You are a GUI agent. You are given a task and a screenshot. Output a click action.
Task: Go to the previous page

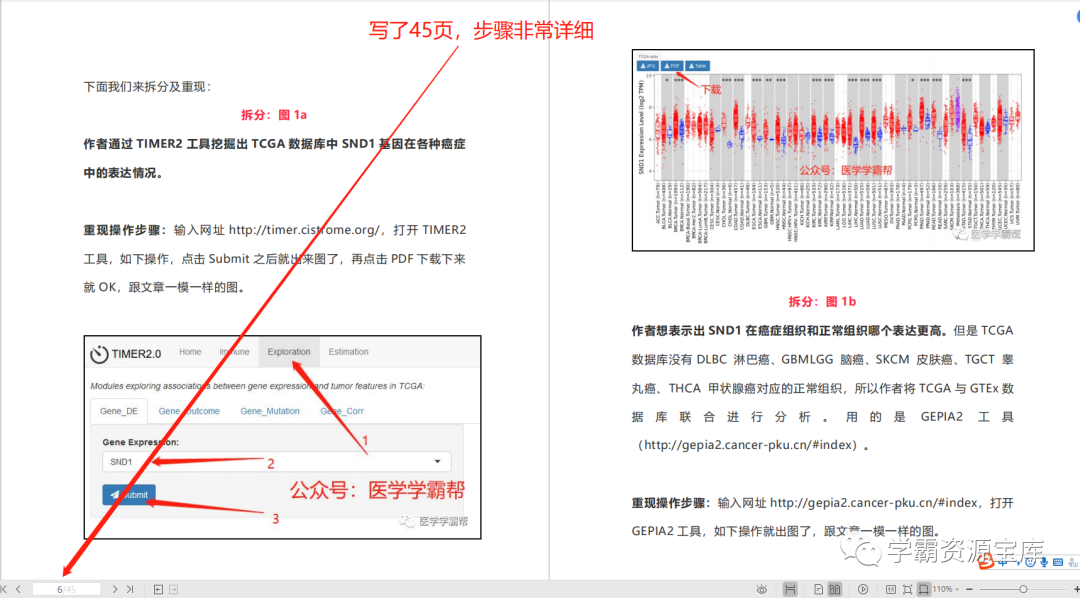click(x=18, y=589)
